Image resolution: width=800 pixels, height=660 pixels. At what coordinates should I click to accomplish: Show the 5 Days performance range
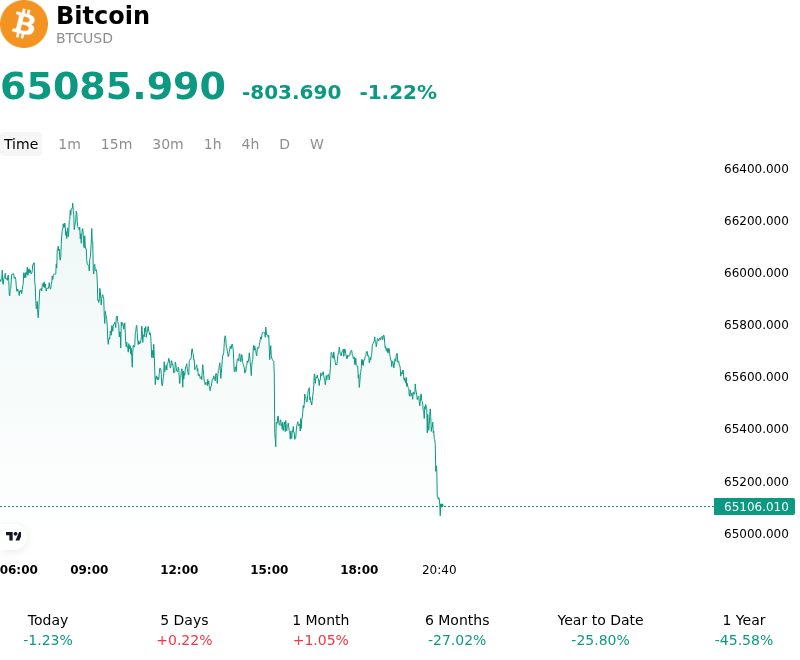pyautogui.click(x=184, y=630)
